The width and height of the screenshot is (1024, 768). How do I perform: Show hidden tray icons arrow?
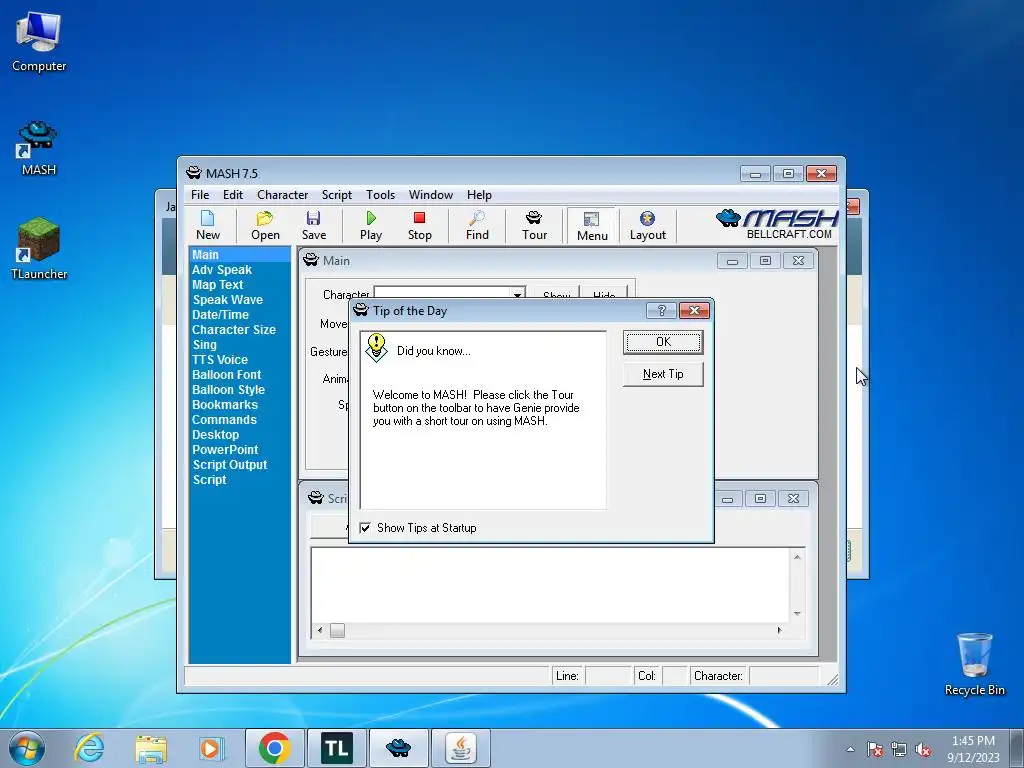tap(850, 749)
